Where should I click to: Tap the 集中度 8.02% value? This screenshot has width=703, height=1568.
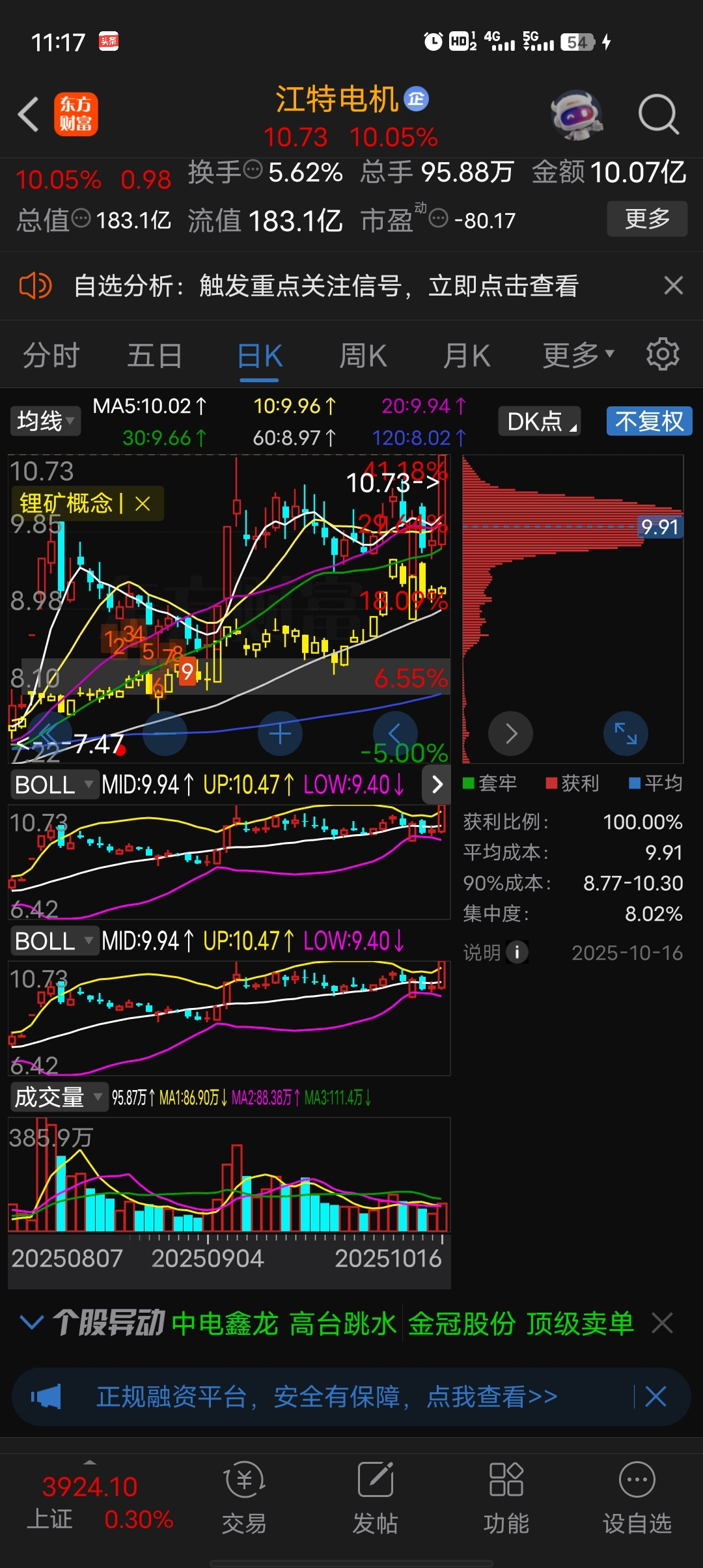(x=654, y=914)
